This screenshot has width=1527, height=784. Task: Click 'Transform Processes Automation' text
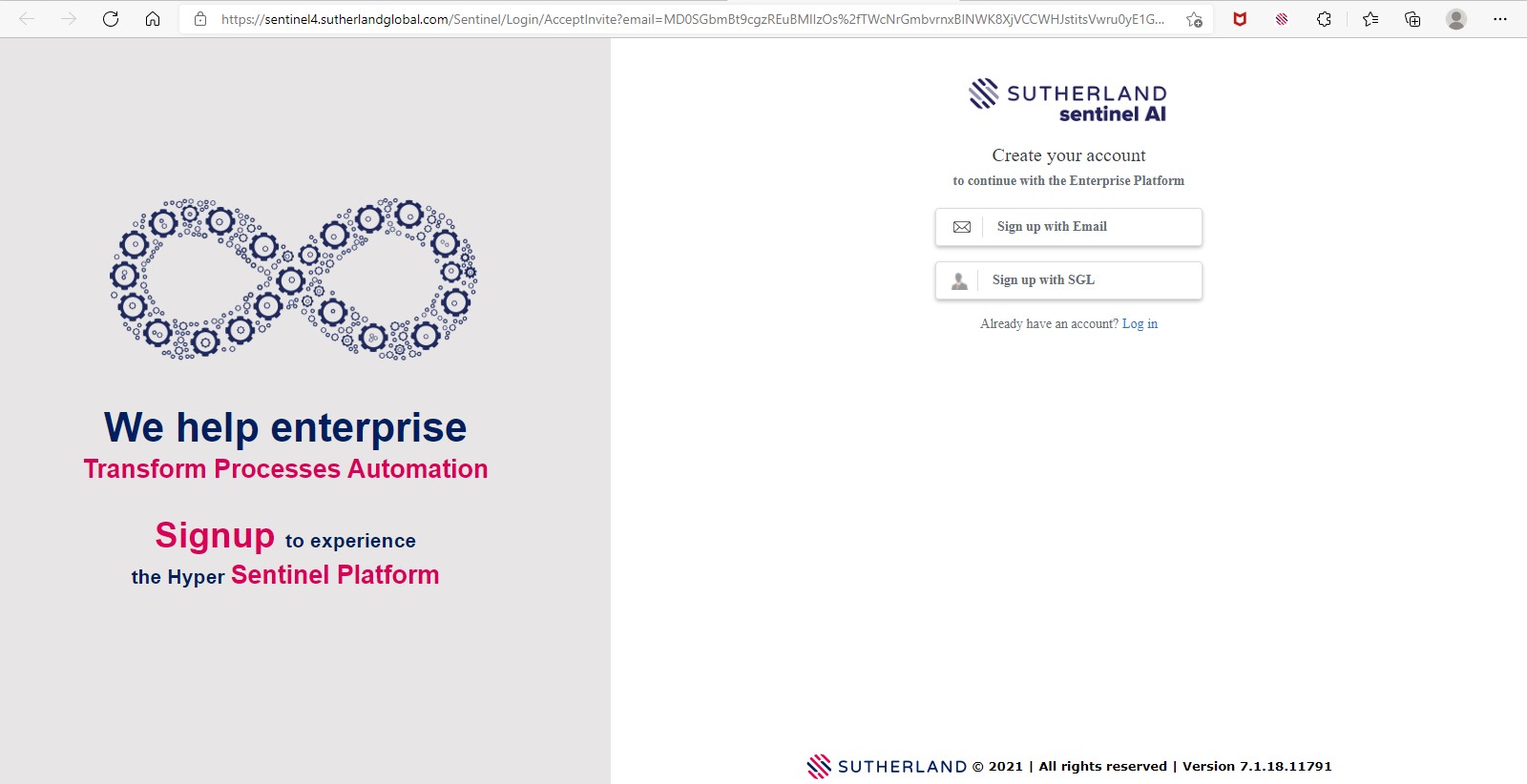pyautogui.click(x=285, y=469)
